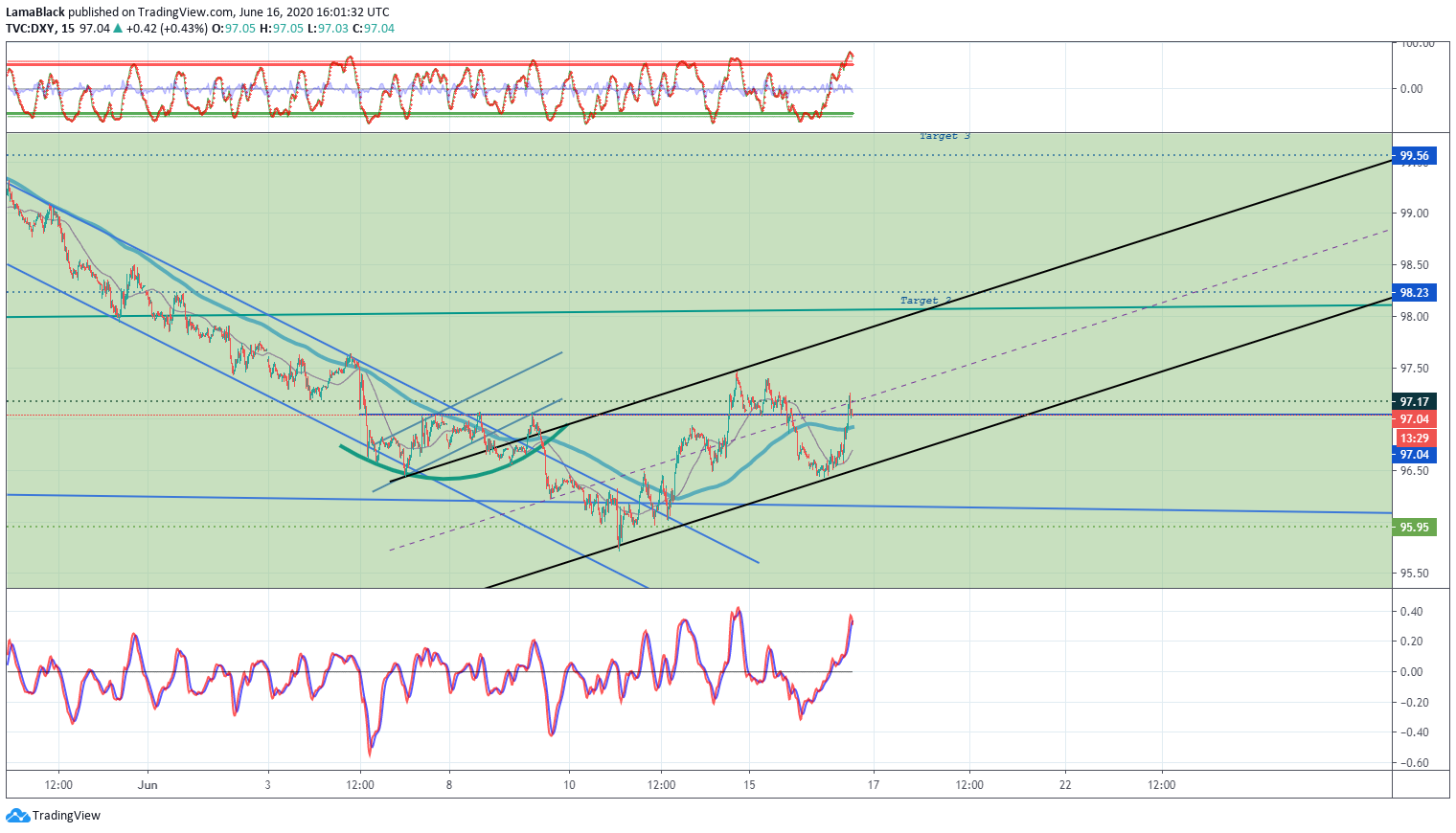Click the +0.42 (+0.43%) change readout
Viewport: 1456px width, 833px height.
click(167, 29)
